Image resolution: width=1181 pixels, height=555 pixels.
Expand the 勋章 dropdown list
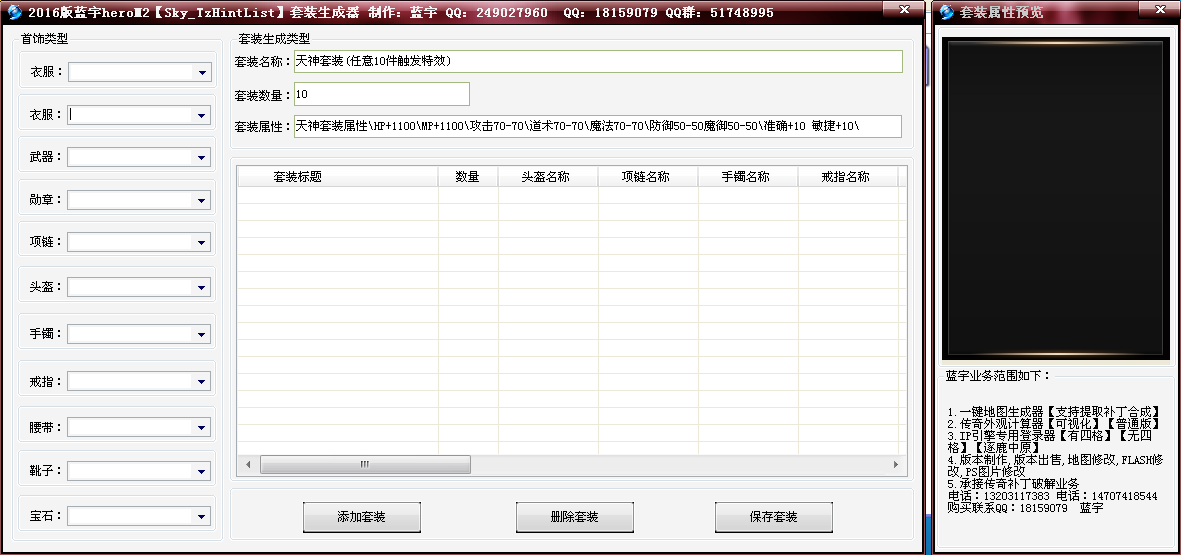point(201,200)
